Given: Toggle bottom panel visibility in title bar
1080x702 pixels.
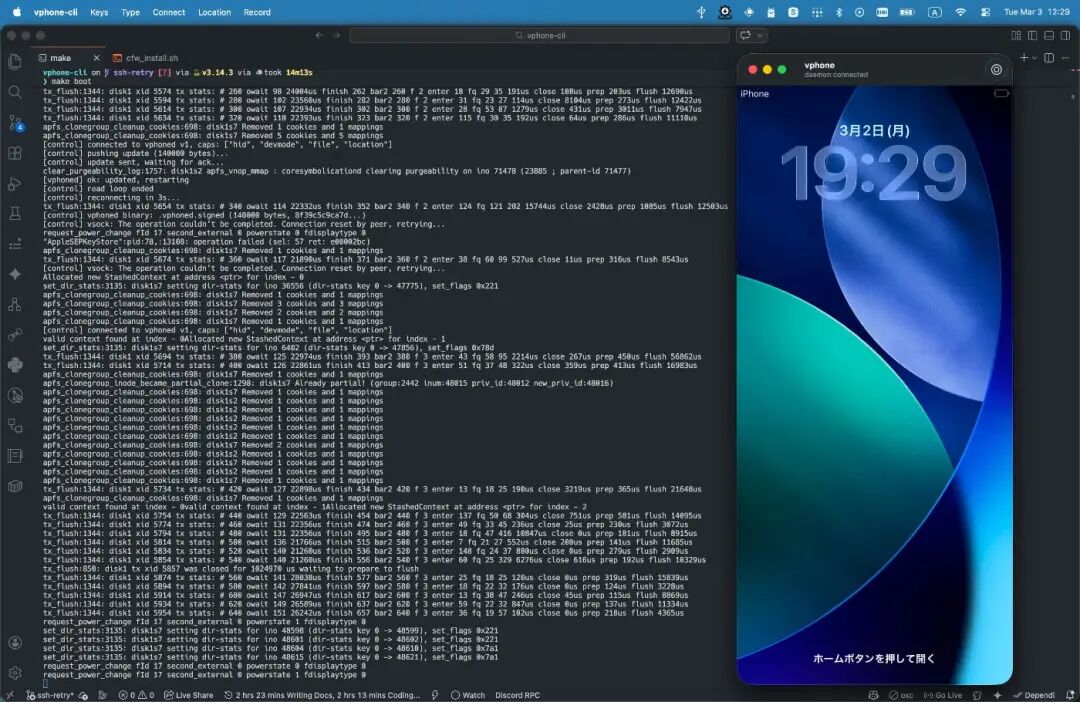Looking at the screenshot, I should [1049, 35].
